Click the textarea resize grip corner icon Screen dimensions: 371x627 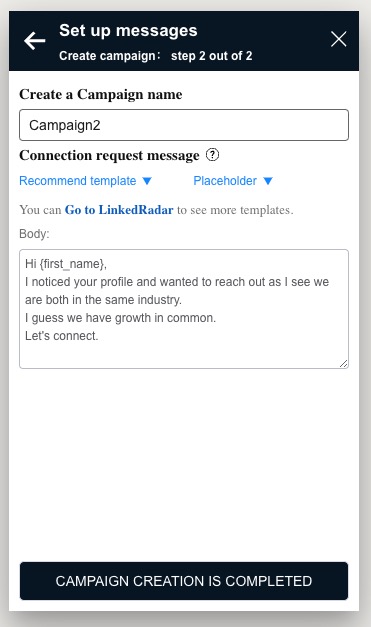tap(343, 363)
